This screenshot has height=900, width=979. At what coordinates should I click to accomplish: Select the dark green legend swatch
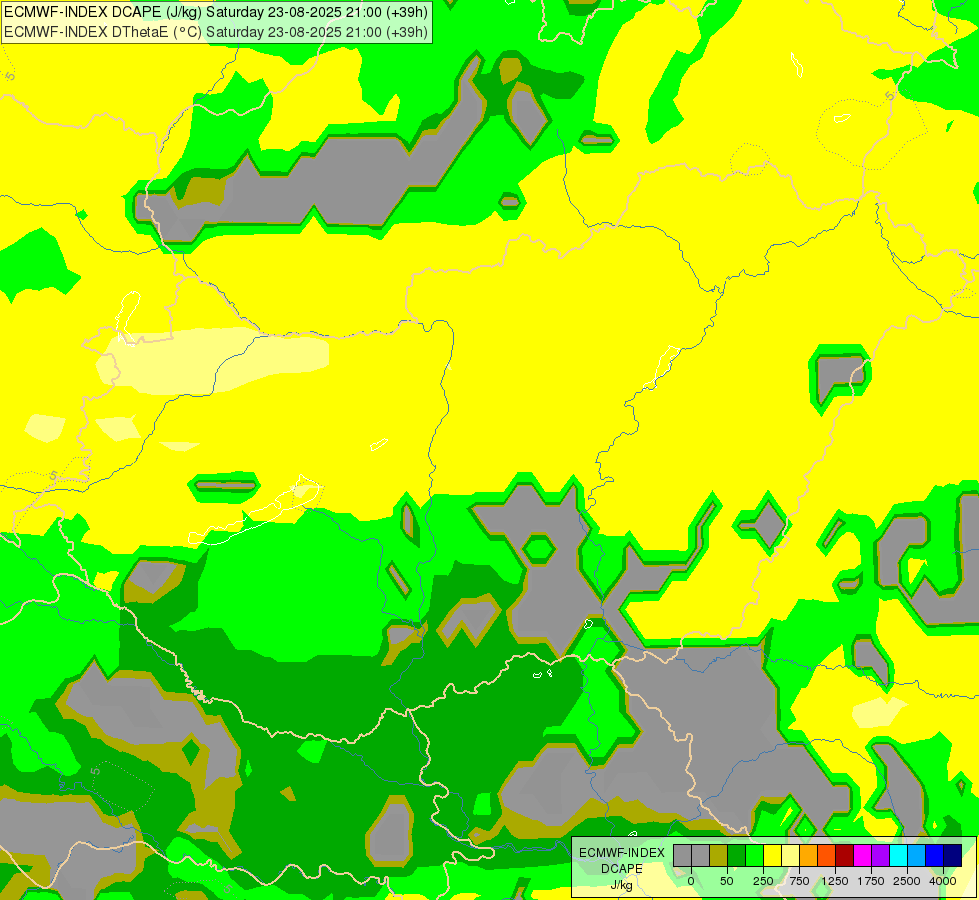[x=737, y=856]
